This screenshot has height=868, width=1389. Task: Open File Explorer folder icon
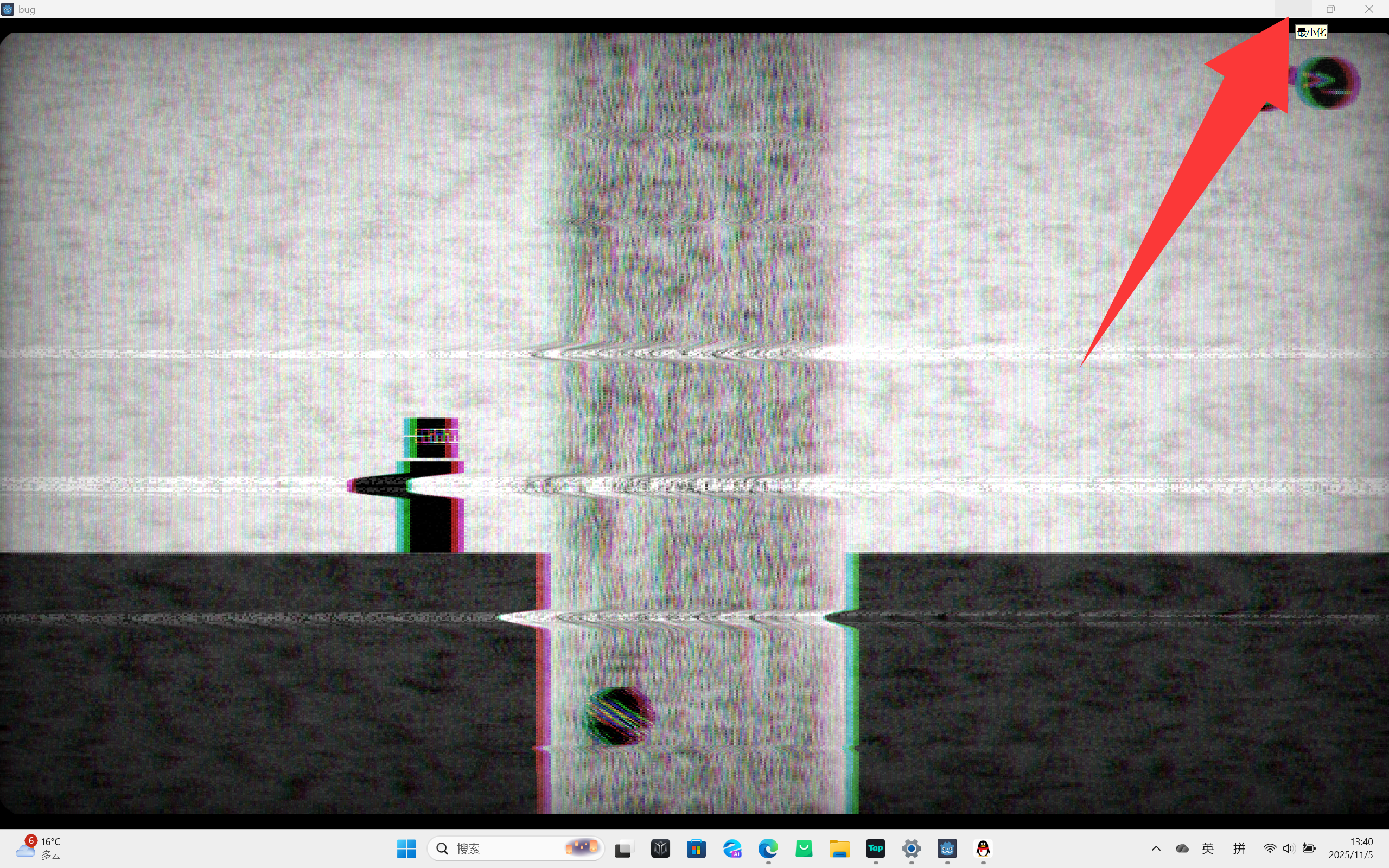pos(839,848)
